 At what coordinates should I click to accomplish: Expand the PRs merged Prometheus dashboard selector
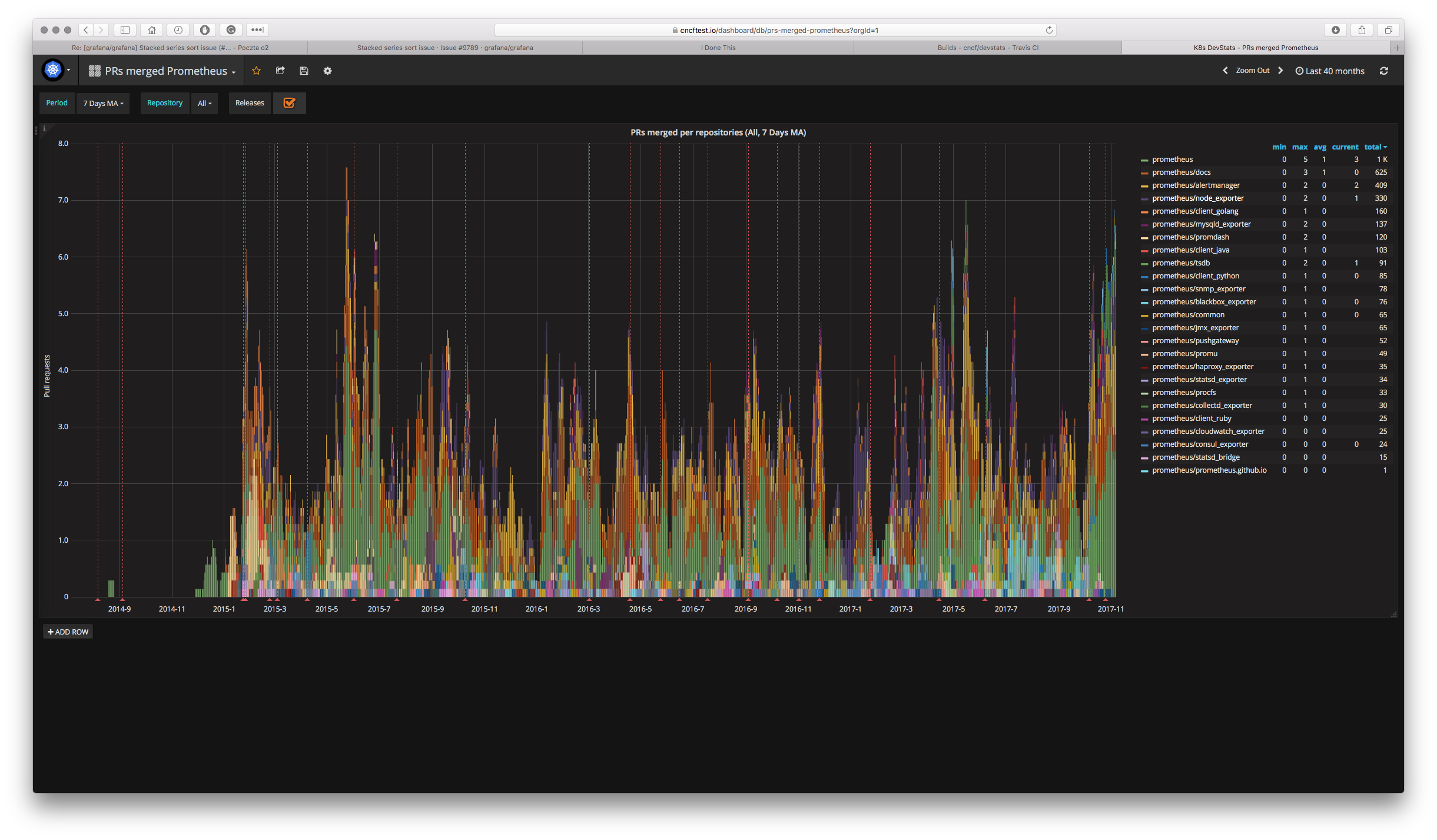click(x=167, y=71)
